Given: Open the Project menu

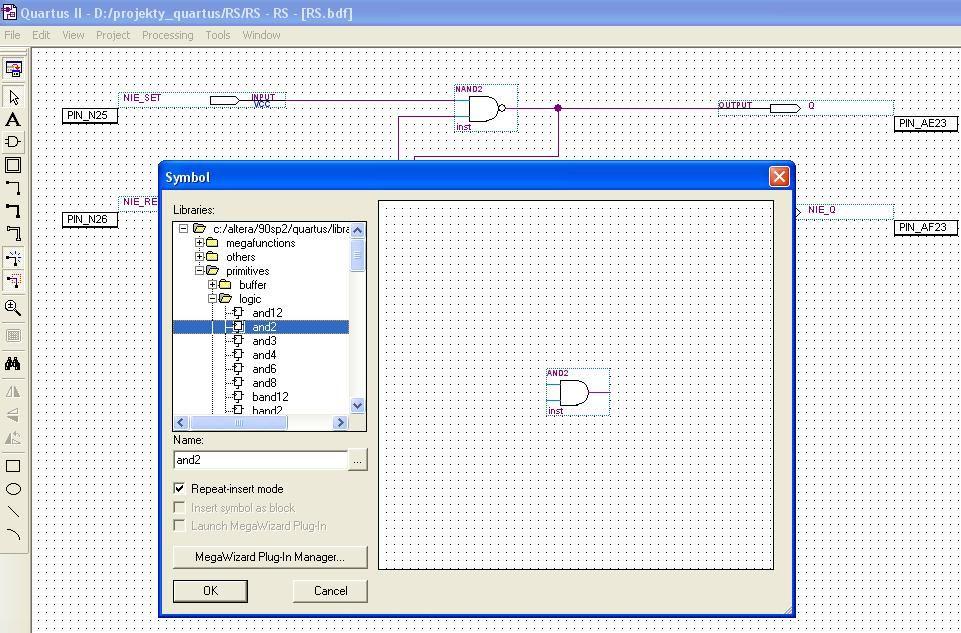Looking at the screenshot, I should click(113, 35).
